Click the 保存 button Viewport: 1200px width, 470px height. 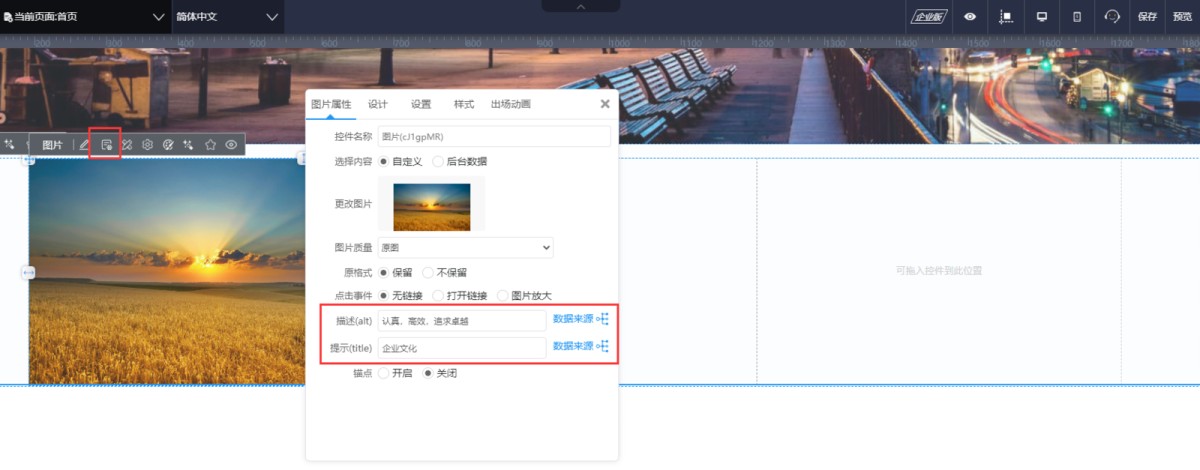coord(1147,17)
